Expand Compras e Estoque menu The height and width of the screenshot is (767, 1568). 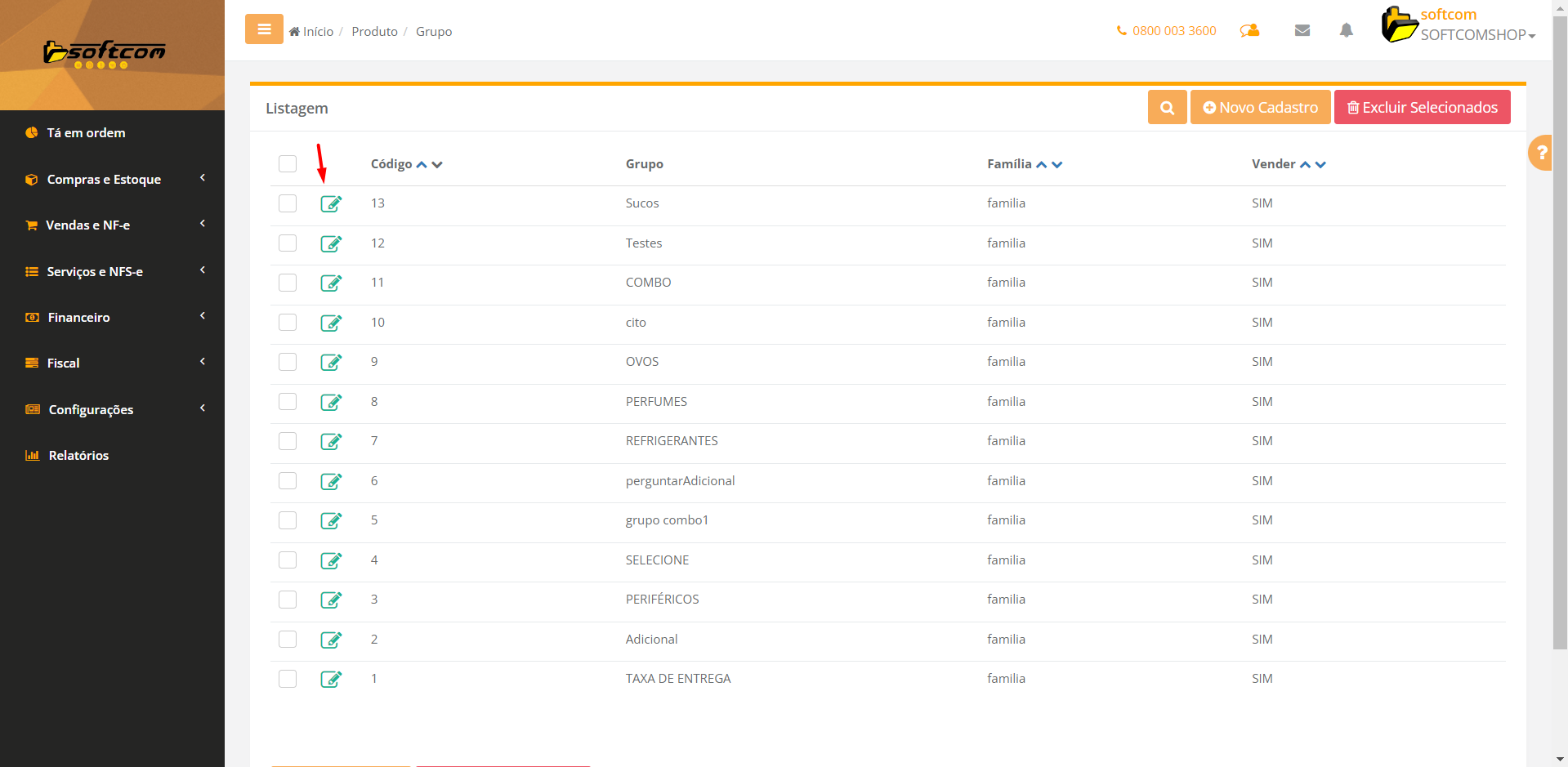[x=112, y=179]
